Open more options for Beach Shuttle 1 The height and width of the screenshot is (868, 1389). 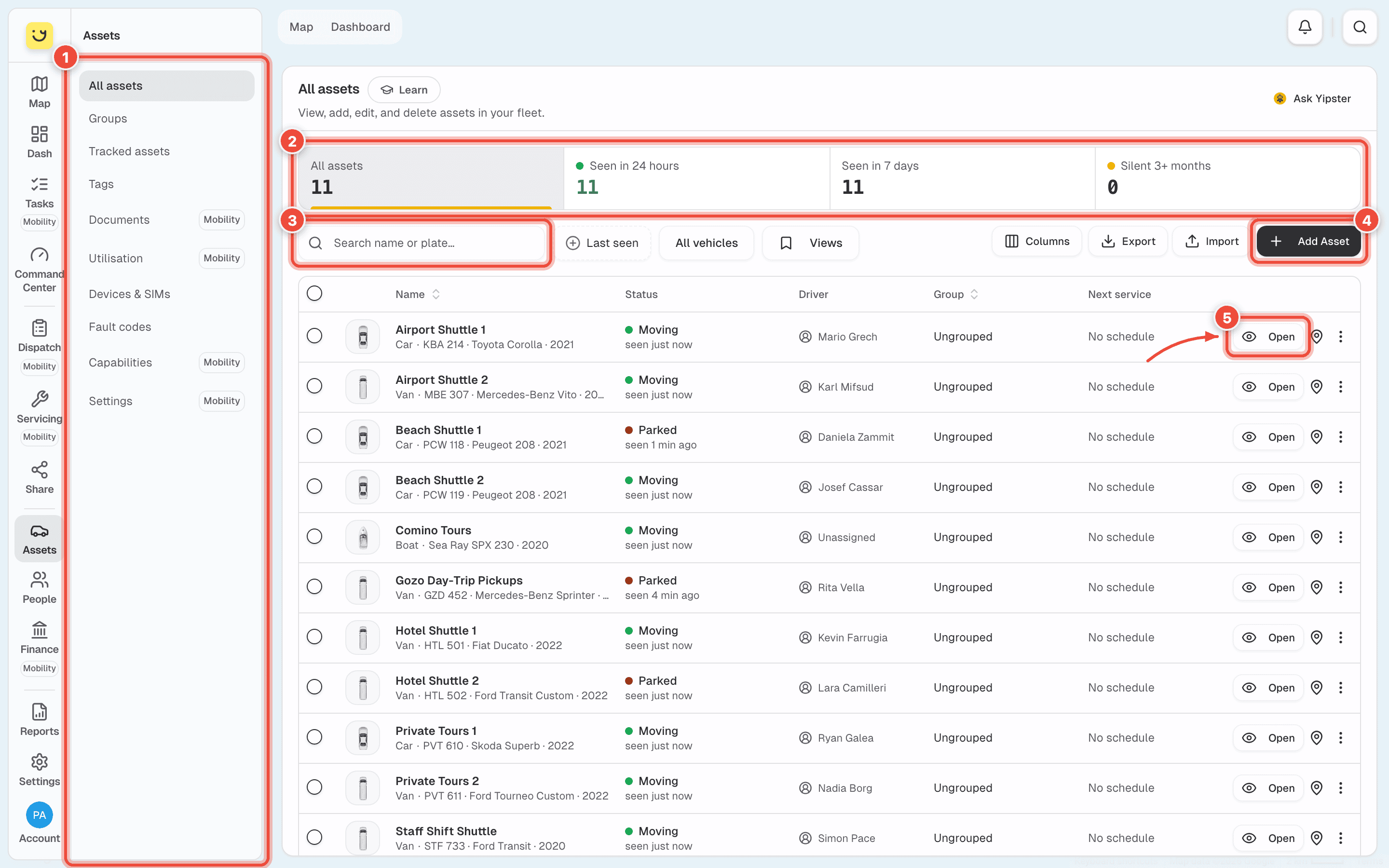click(1341, 437)
